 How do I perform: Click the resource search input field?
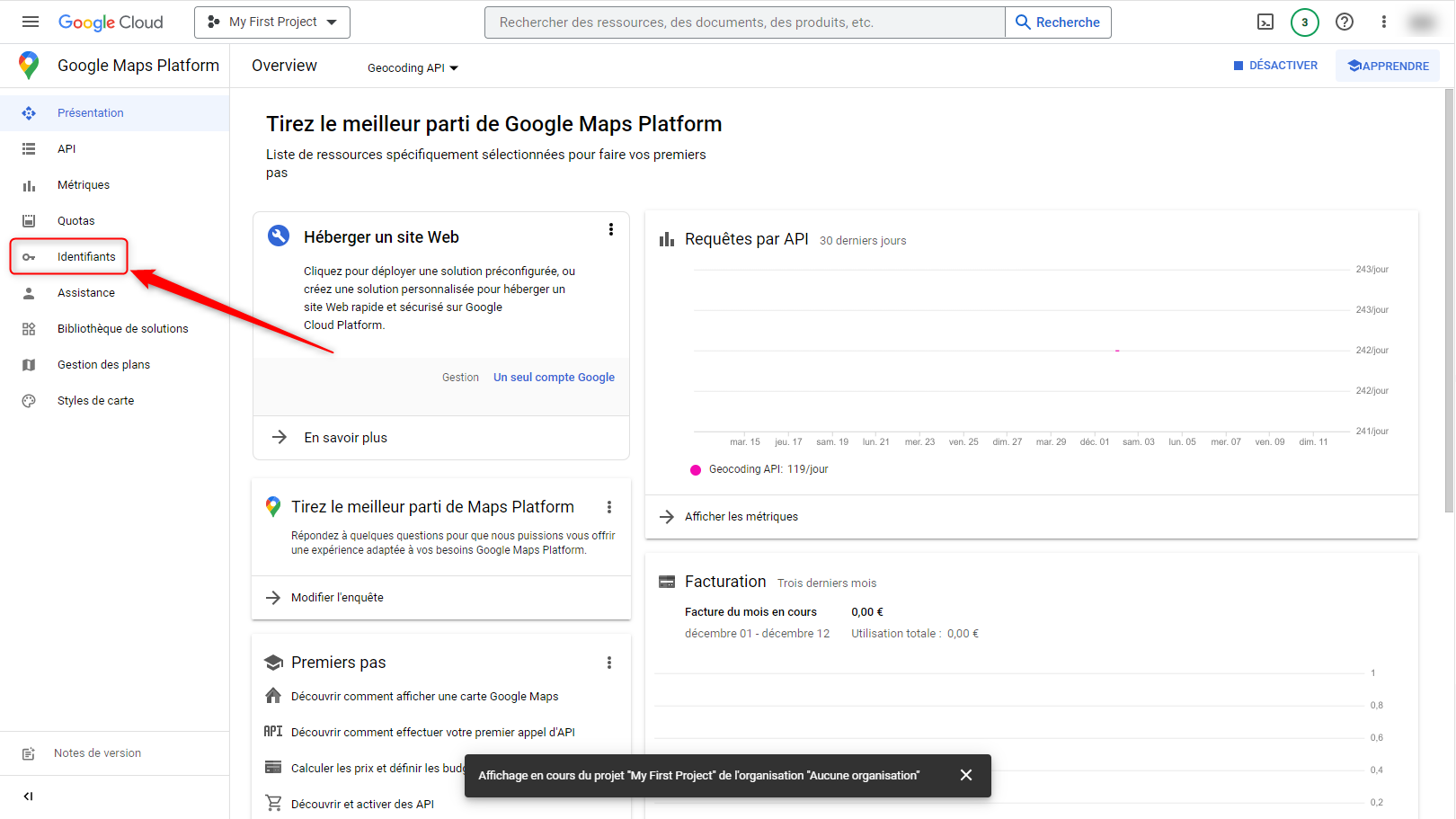click(744, 22)
